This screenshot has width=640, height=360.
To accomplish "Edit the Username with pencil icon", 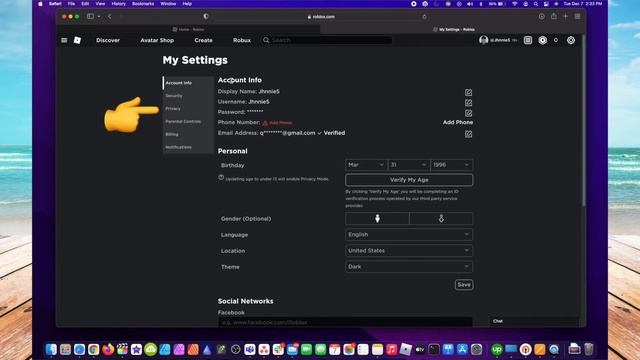I will pyautogui.click(x=468, y=103).
